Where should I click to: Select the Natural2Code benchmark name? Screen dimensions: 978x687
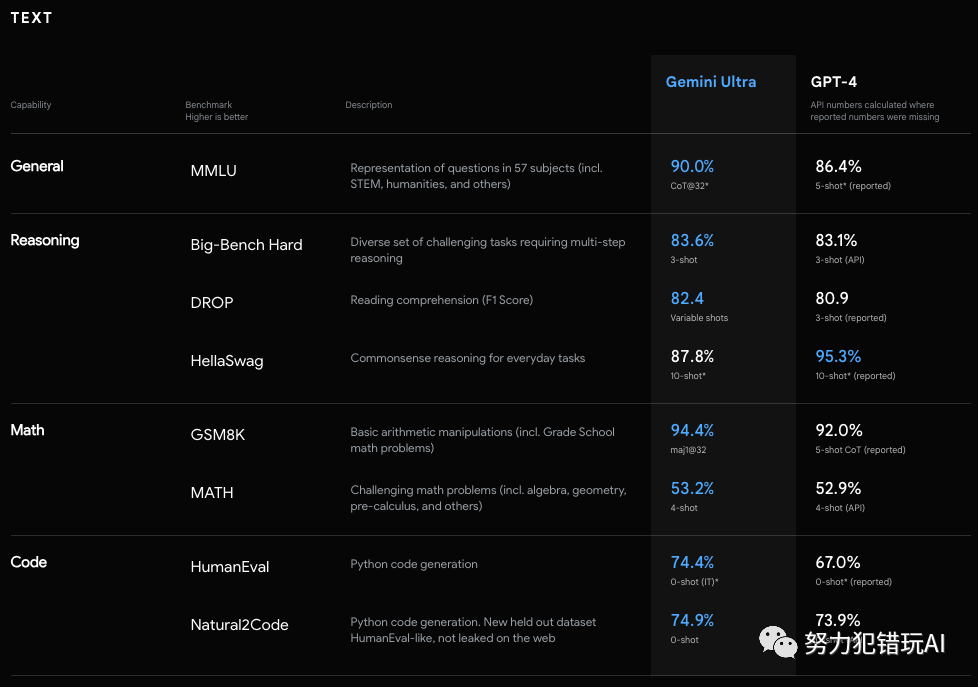(x=239, y=625)
